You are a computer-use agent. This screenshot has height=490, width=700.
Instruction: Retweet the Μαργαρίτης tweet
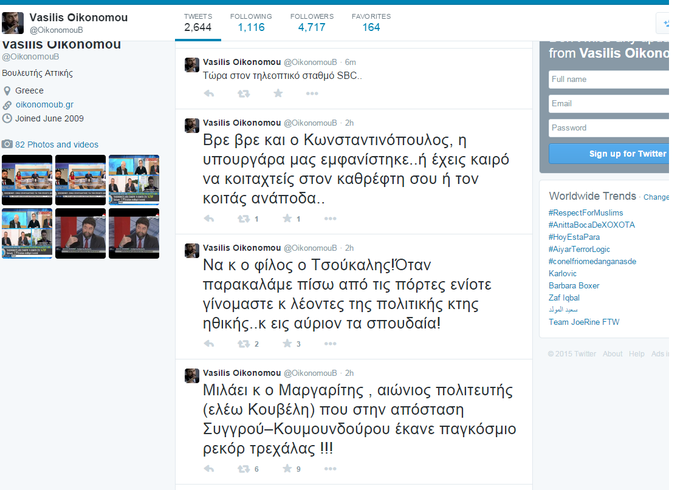point(243,469)
